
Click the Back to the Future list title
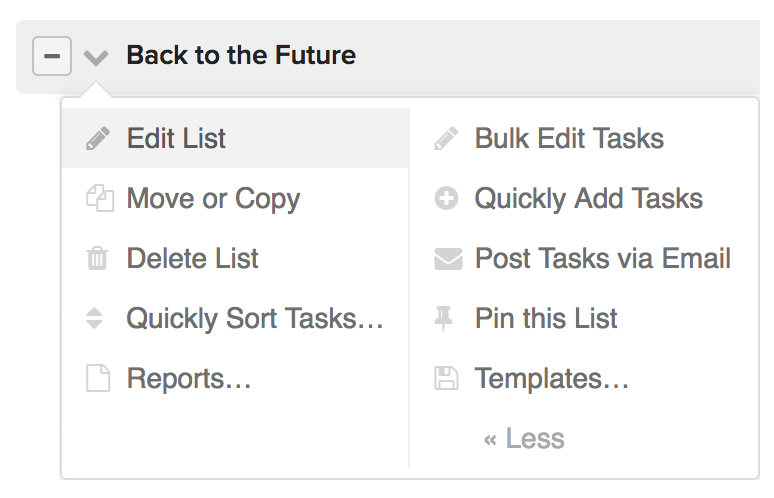point(241,55)
